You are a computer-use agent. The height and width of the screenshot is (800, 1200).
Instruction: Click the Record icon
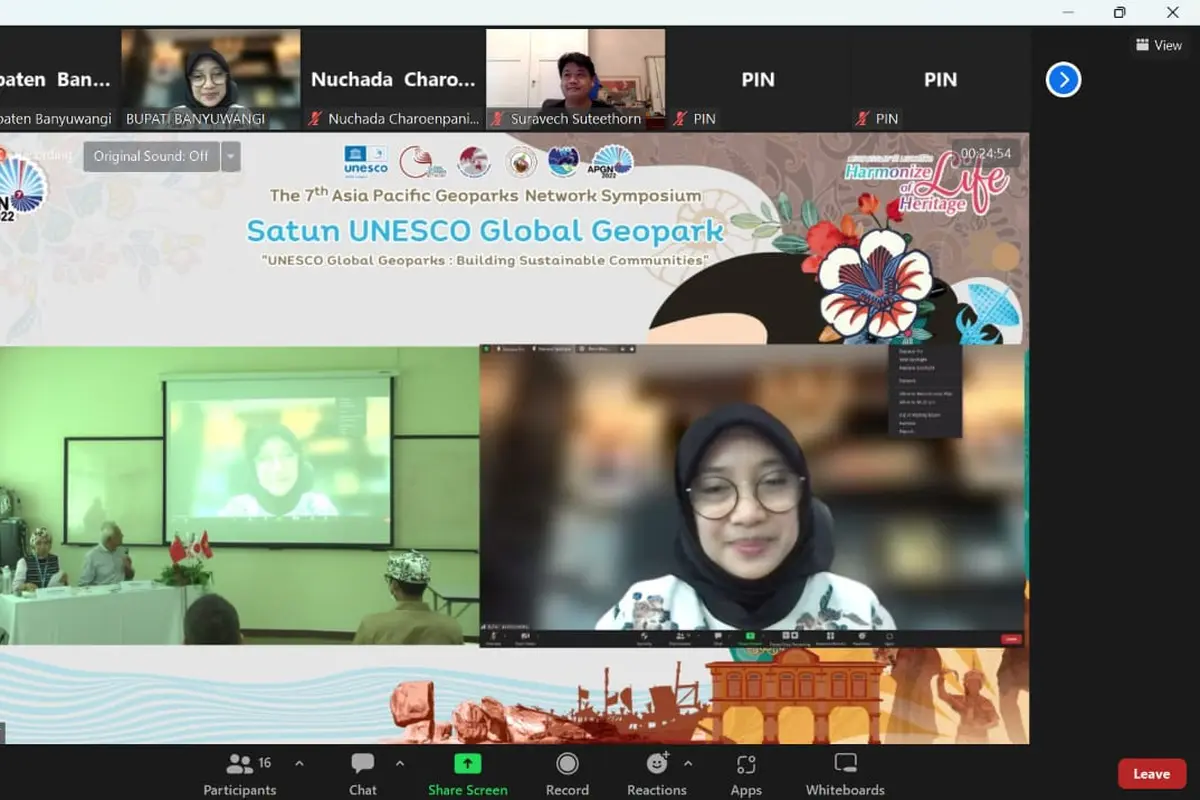pyautogui.click(x=567, y=764)
